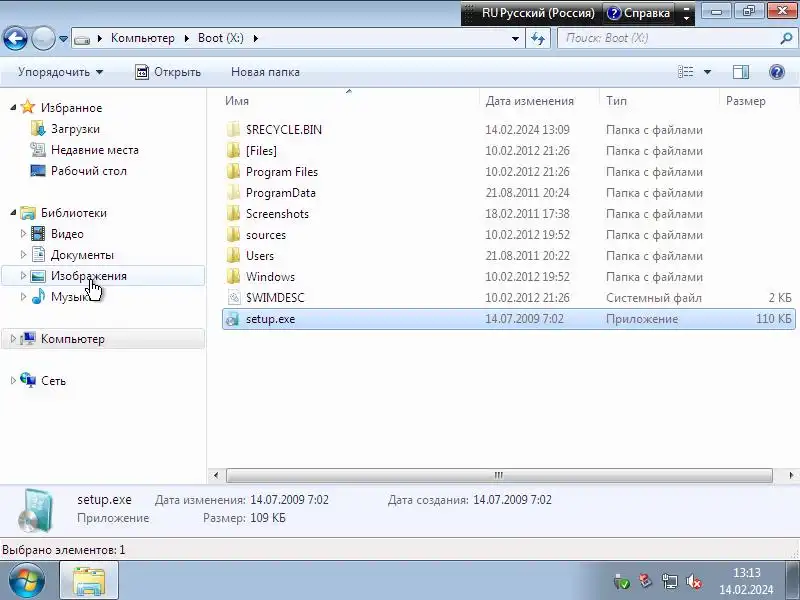The image size is (800, 600).
Task: Open Справка in the language bar
Action: coord(638,13)
